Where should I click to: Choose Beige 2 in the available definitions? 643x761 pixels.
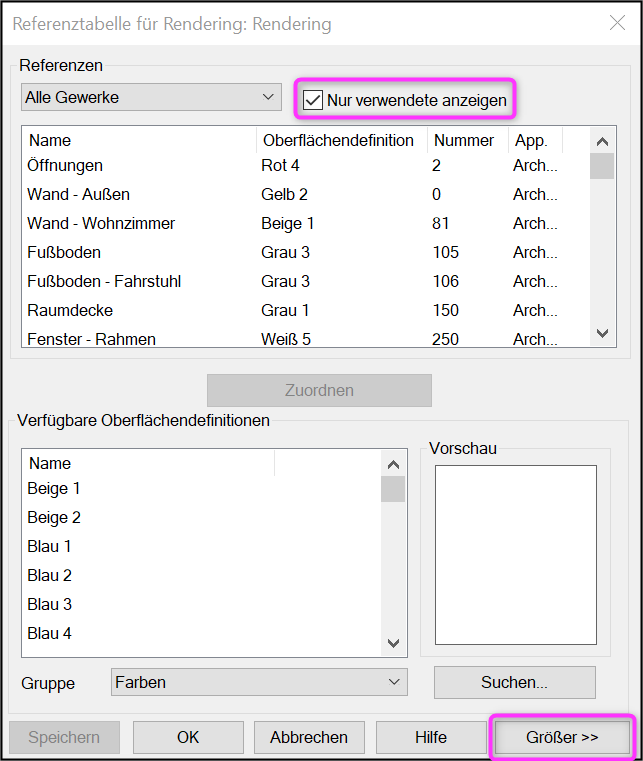(x=201, y=517)
